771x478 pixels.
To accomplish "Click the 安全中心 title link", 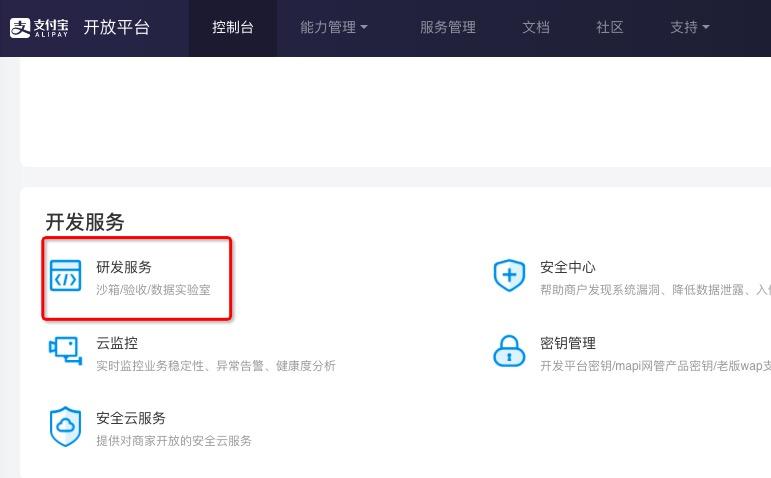I will coord(568,267).
